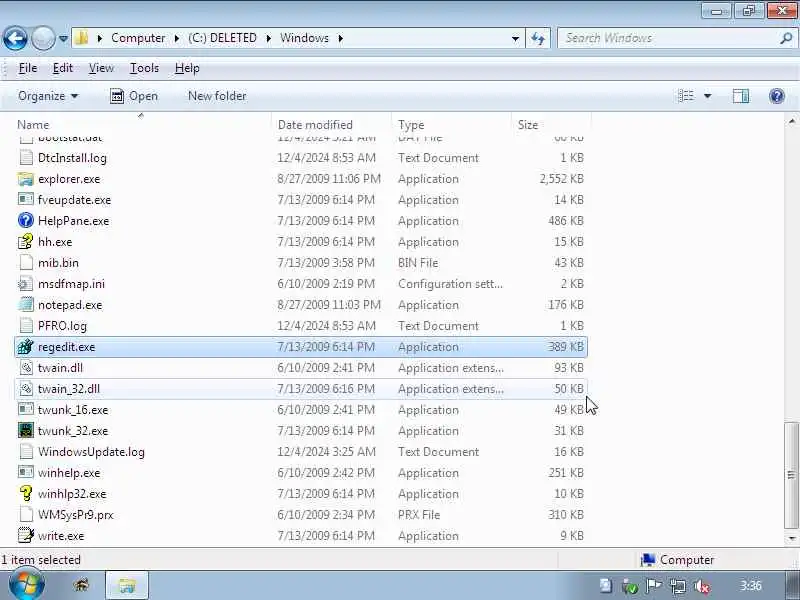Click the 2,552 KB size cell
Screen dimensions: 800x600
[561, 179]
